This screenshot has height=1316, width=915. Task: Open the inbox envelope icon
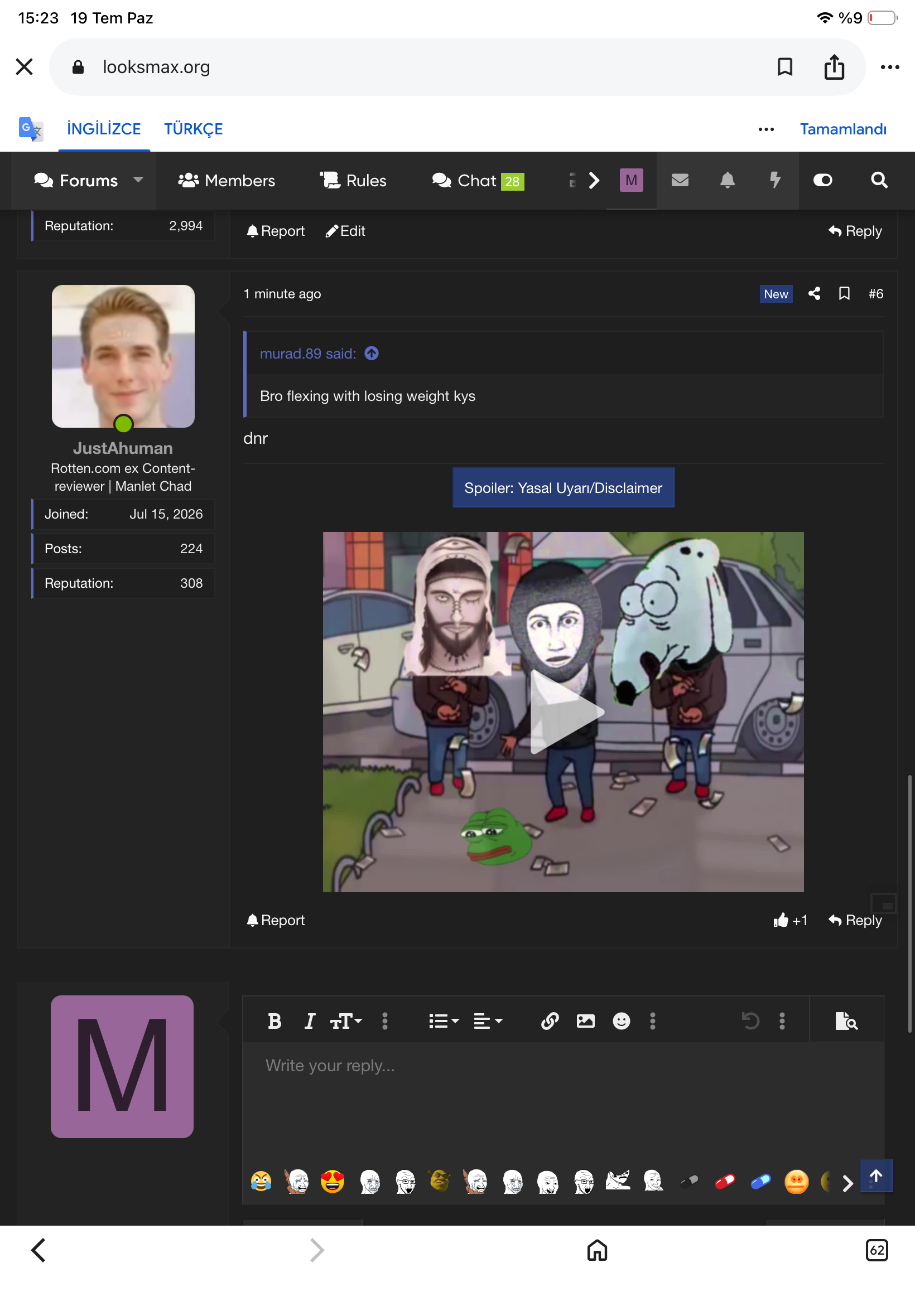(x=680, y=181)
